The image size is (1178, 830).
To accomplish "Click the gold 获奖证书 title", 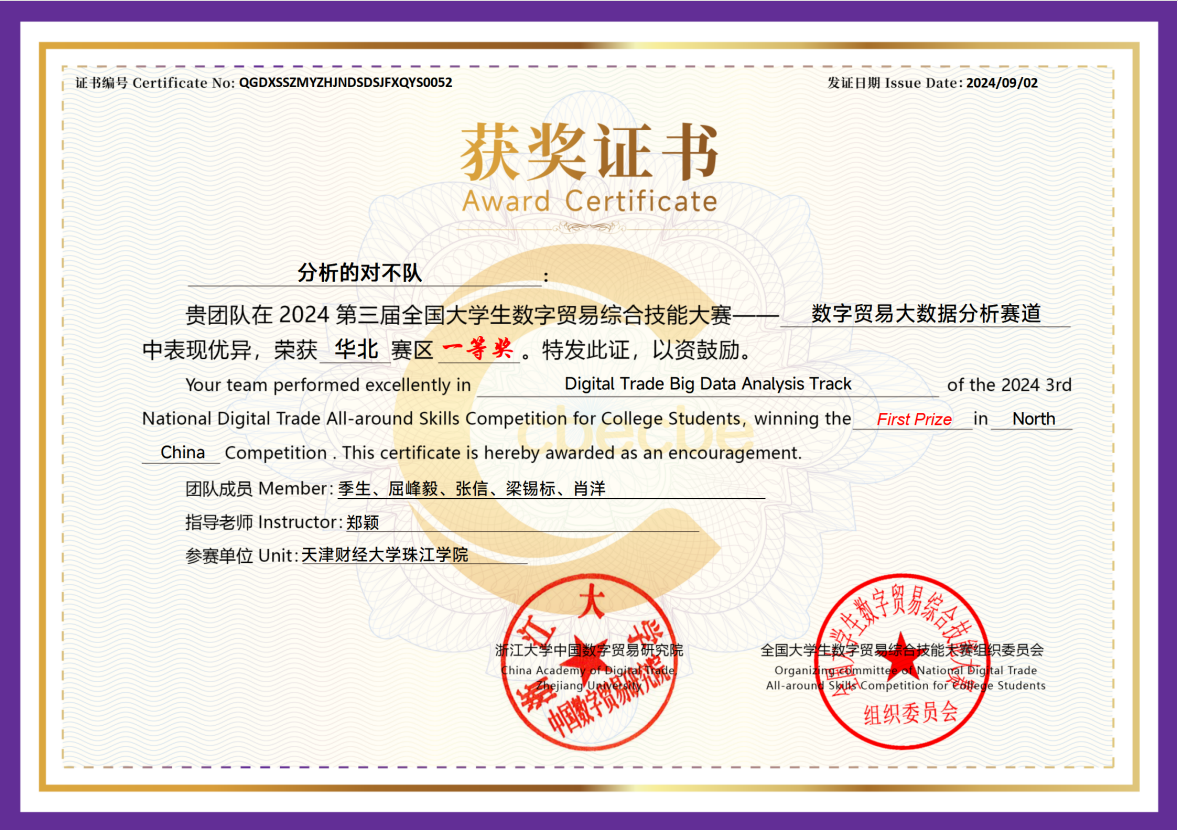I will [589, 152].
